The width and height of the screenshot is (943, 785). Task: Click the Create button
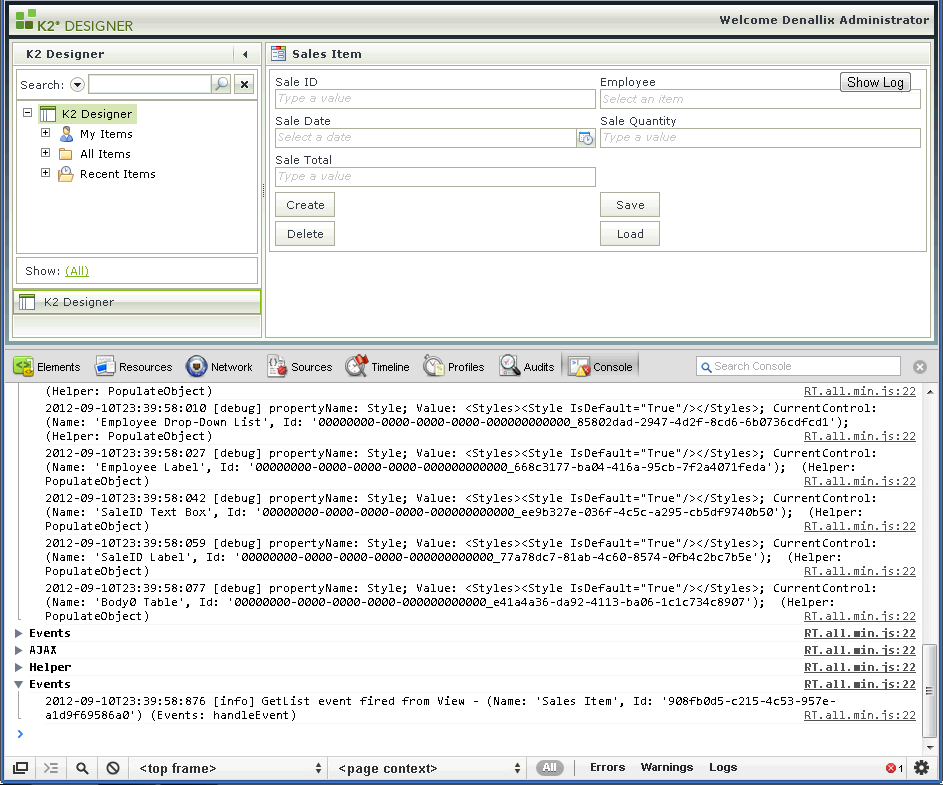click(x=305, y=205)
